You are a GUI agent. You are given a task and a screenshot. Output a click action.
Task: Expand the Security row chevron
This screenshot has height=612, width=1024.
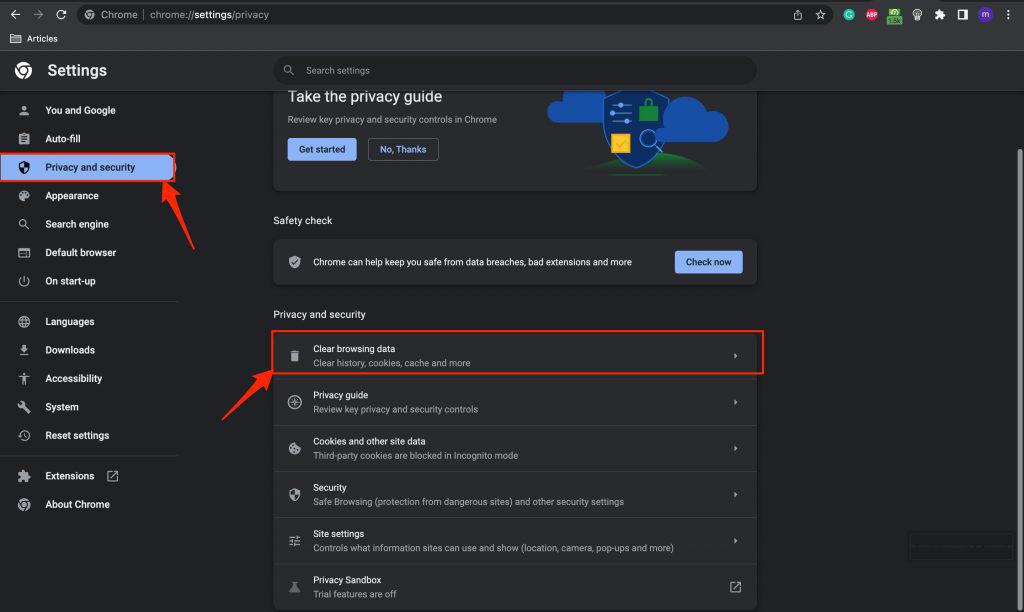[735, 494]
